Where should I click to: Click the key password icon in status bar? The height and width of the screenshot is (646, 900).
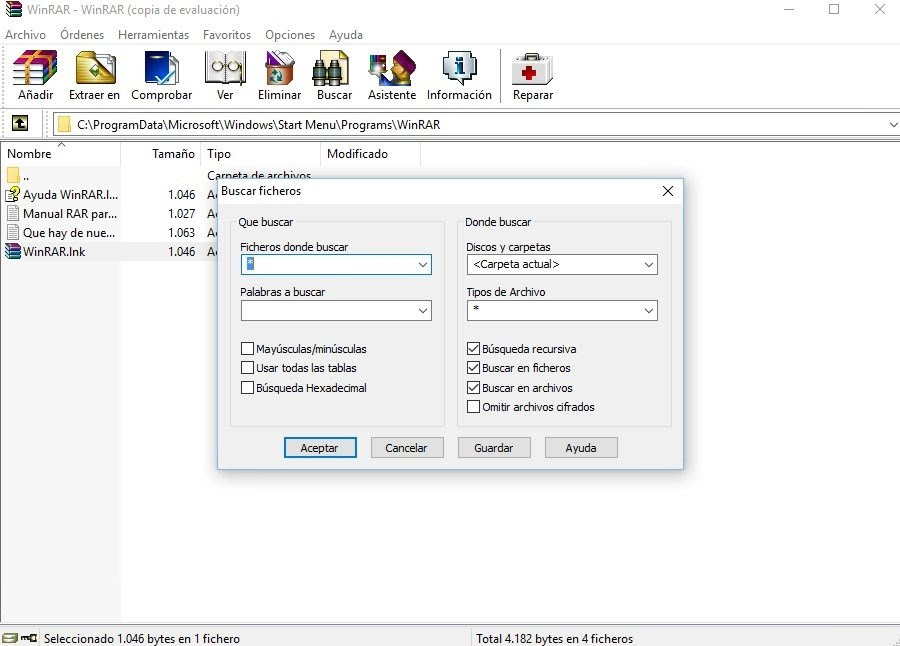coord(29,638)
